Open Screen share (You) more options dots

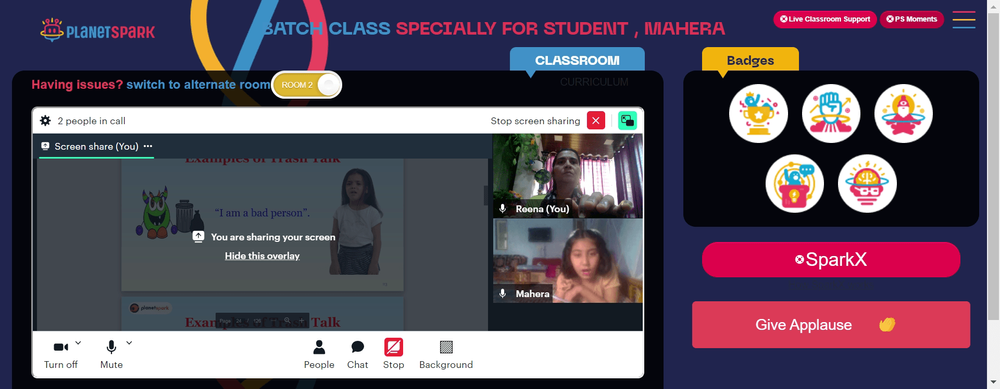(x=148, y=146)
